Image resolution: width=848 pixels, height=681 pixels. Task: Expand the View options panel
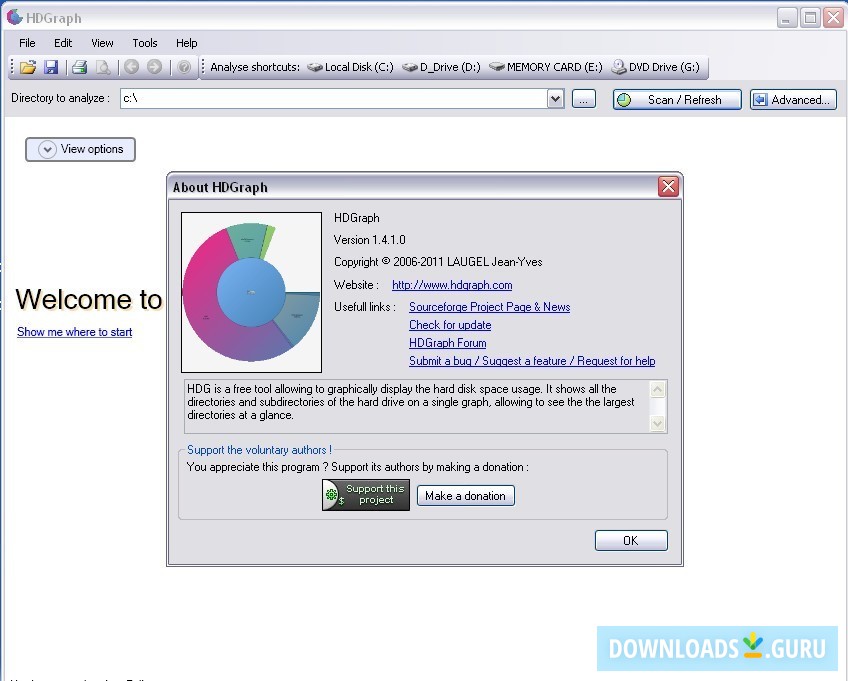point(80,149)
